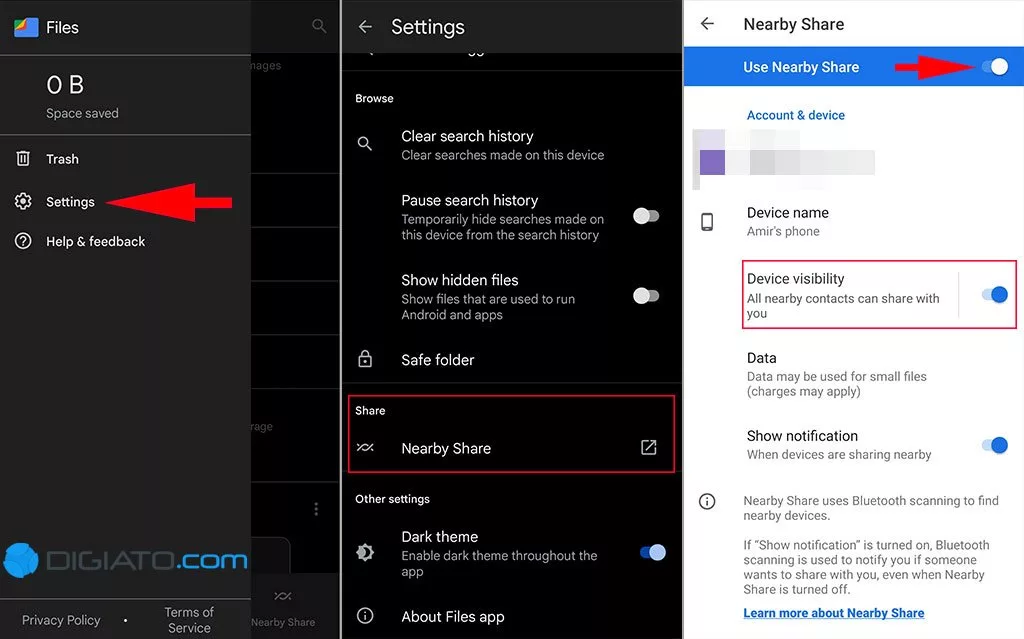
Task: Go back from the Settings screen
Action: pyautogui.click(x=365, y=27)
